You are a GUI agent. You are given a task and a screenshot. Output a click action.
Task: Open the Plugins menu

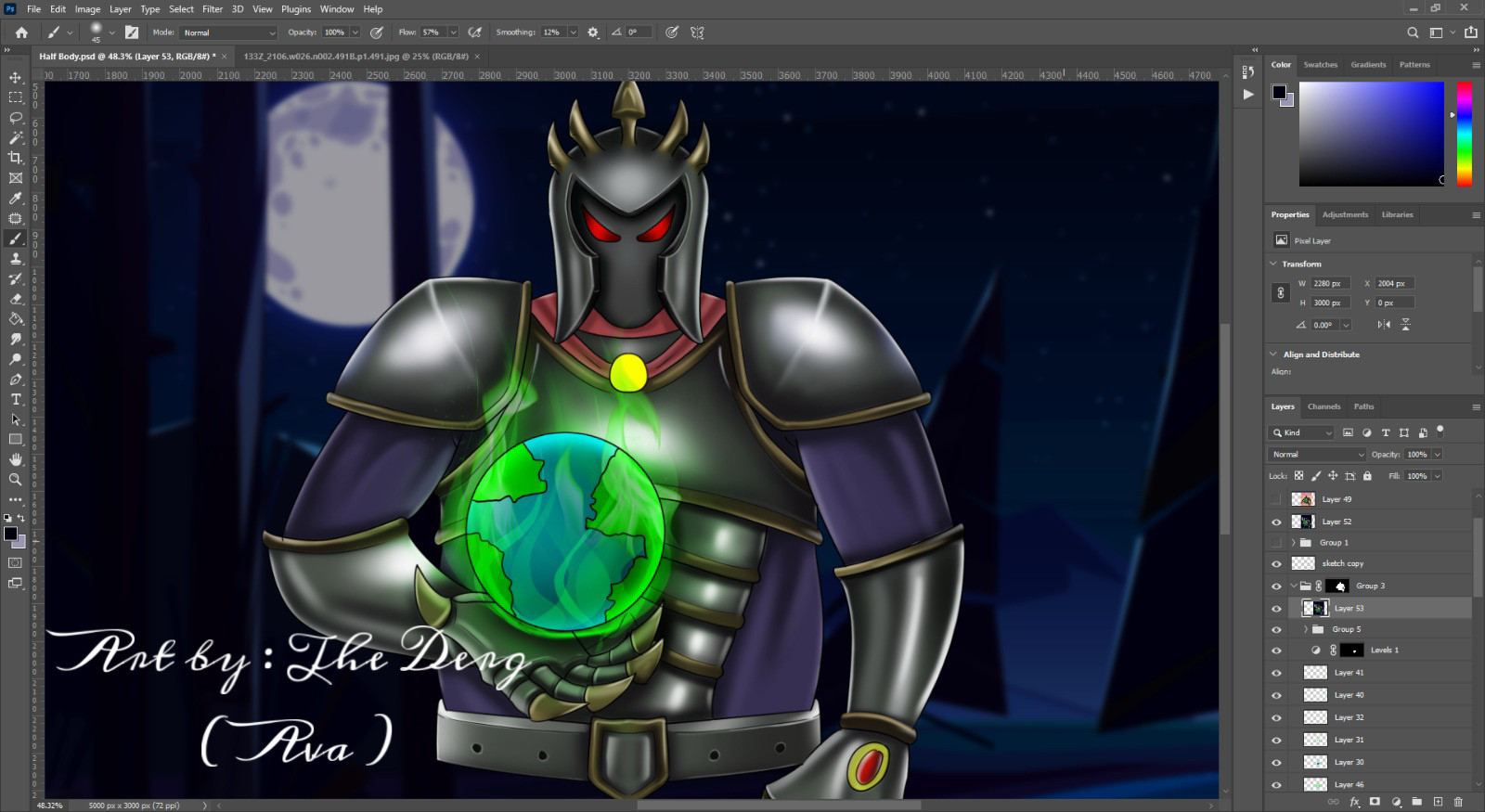[x=296, y=9]
